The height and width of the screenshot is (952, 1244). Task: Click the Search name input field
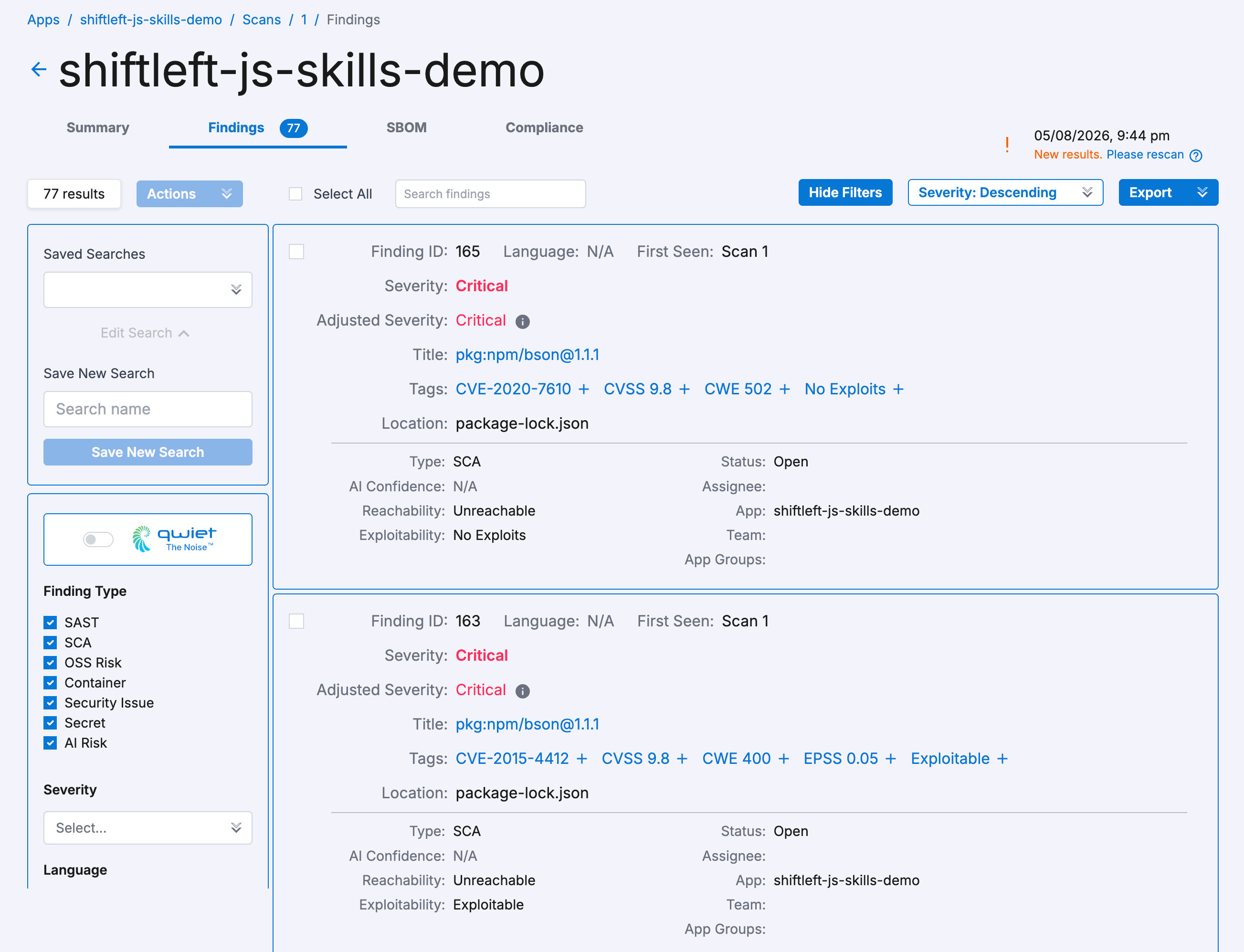pos(148,409)
